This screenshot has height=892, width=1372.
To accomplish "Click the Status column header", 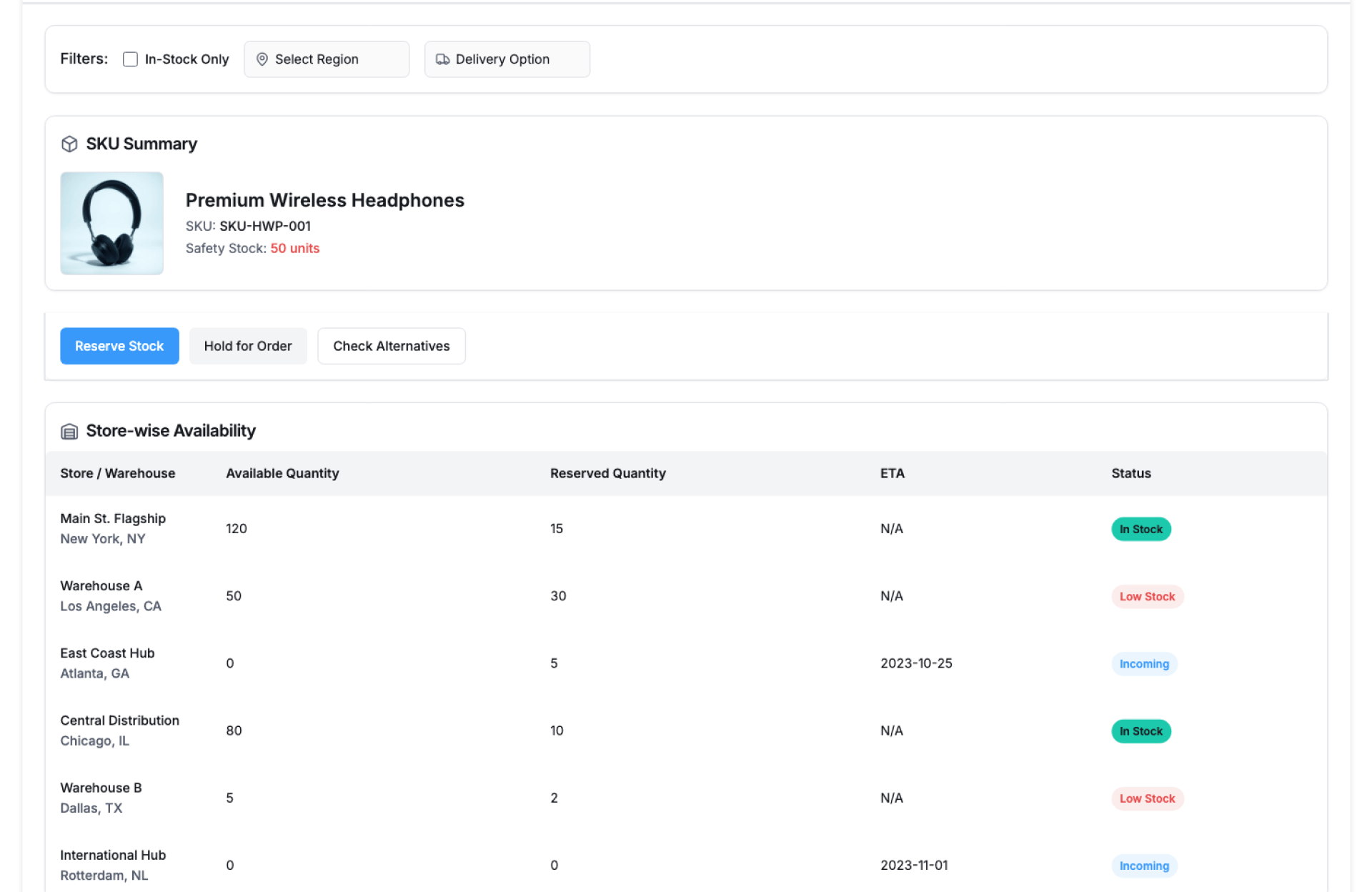I will click(x=1130, y=473).
